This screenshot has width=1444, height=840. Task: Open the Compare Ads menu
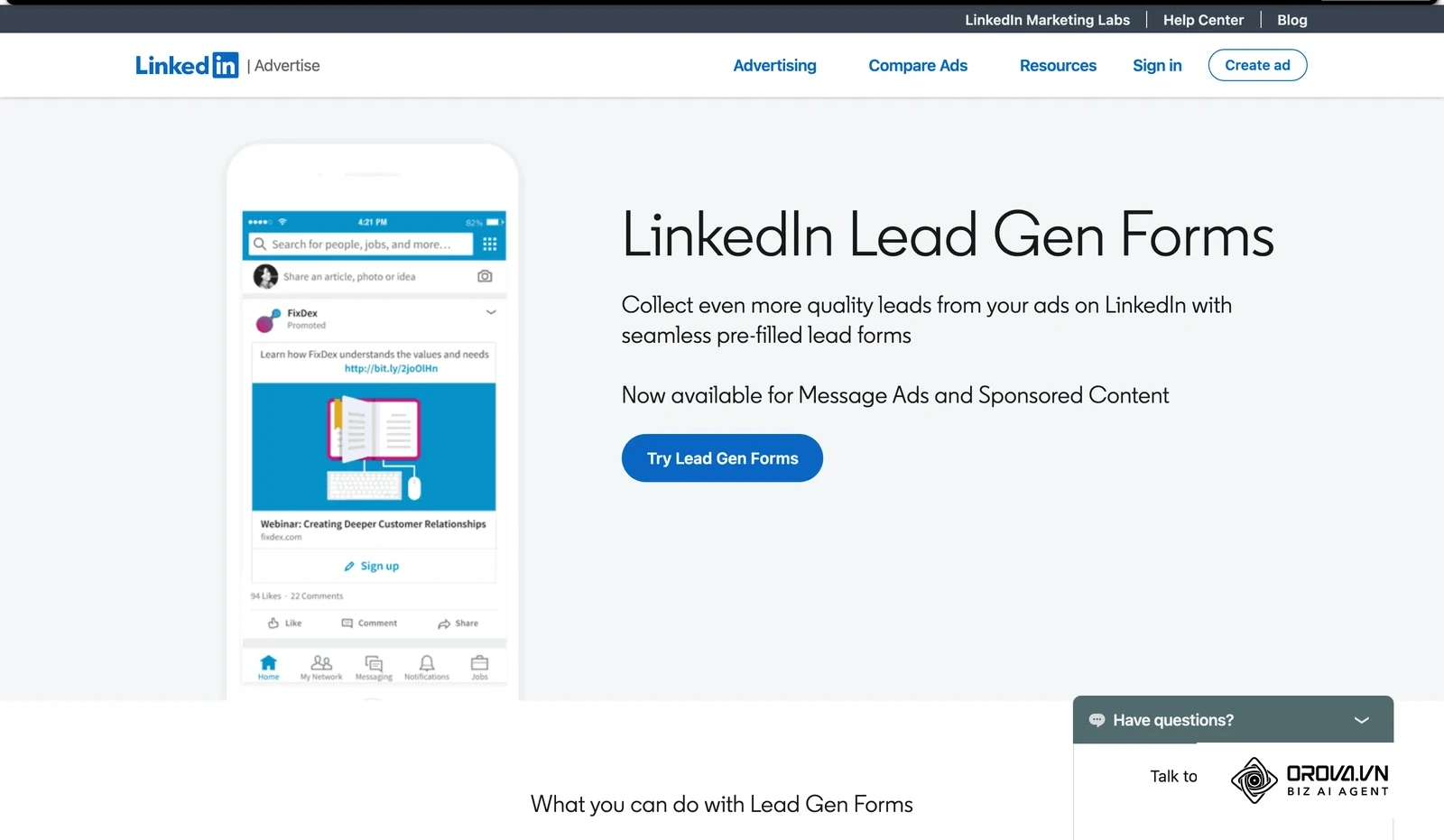[x=918, y=66]
